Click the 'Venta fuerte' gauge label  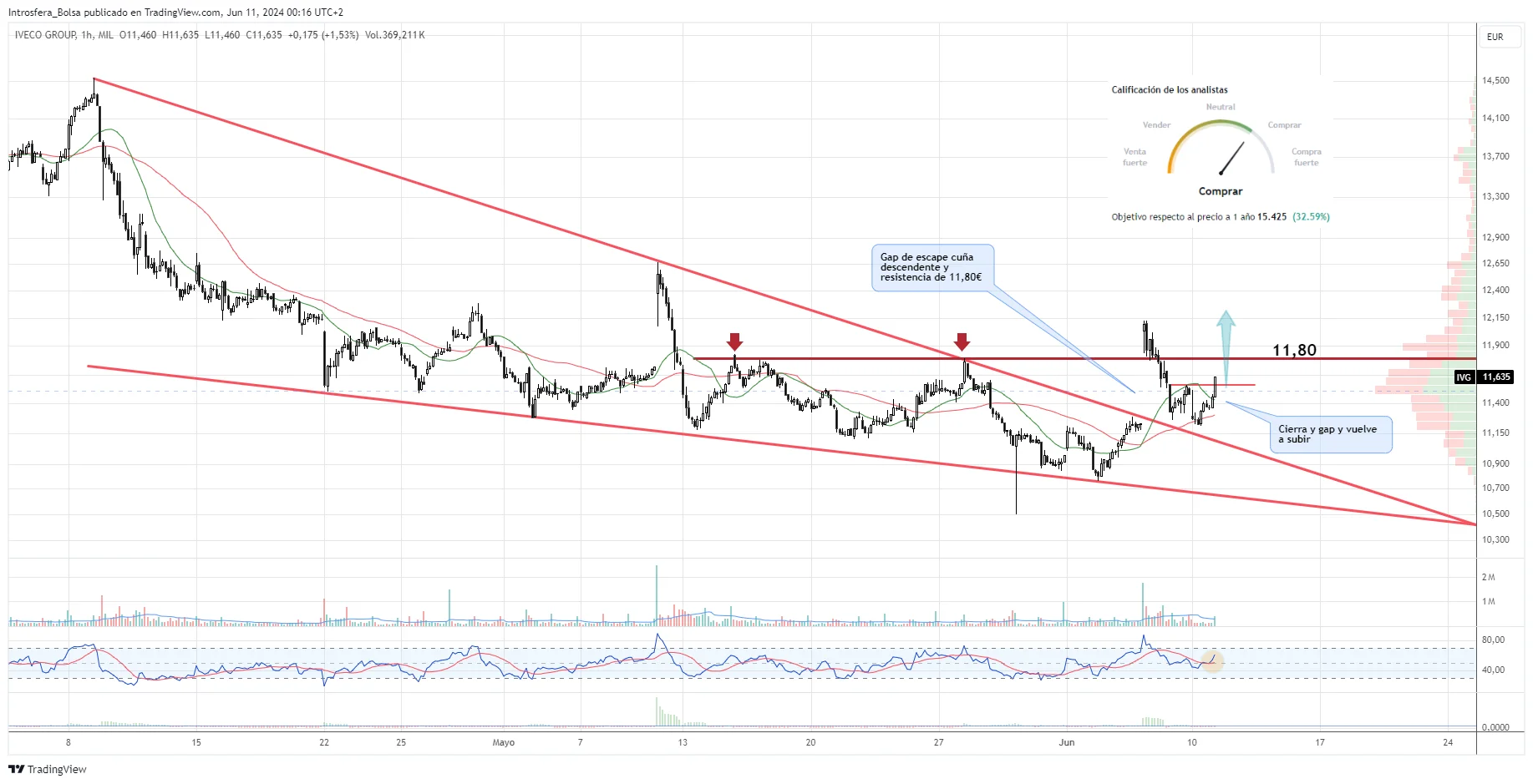click(1135, 157)
